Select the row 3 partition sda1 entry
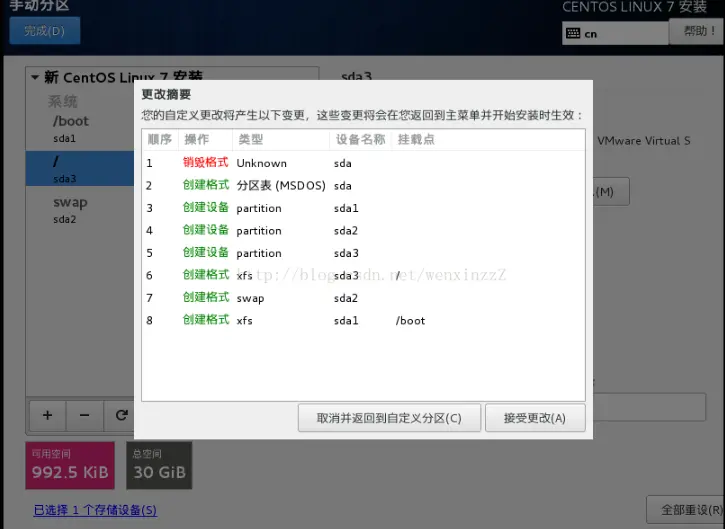The width and height of the screenshot is (725, 529). point(363,208)
